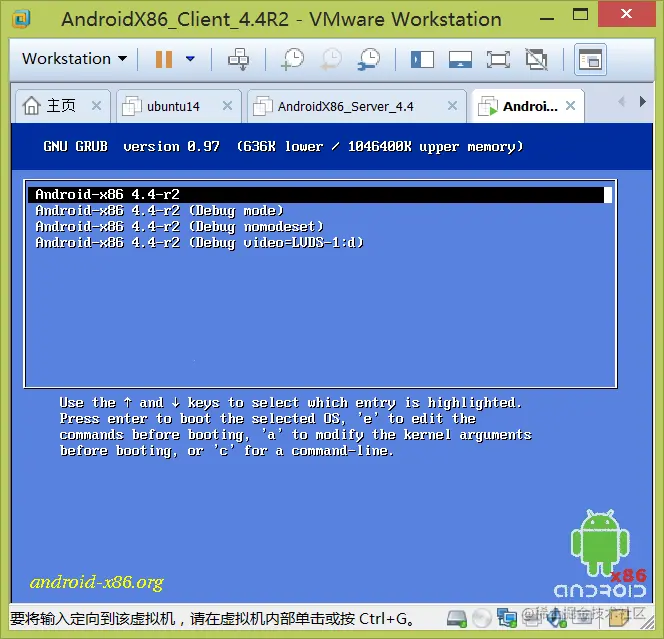Viewport: 664px width, 639px height.
Task: Close the AndroidX86_Server_4.4 tab
Action: [x=452, y=105]
